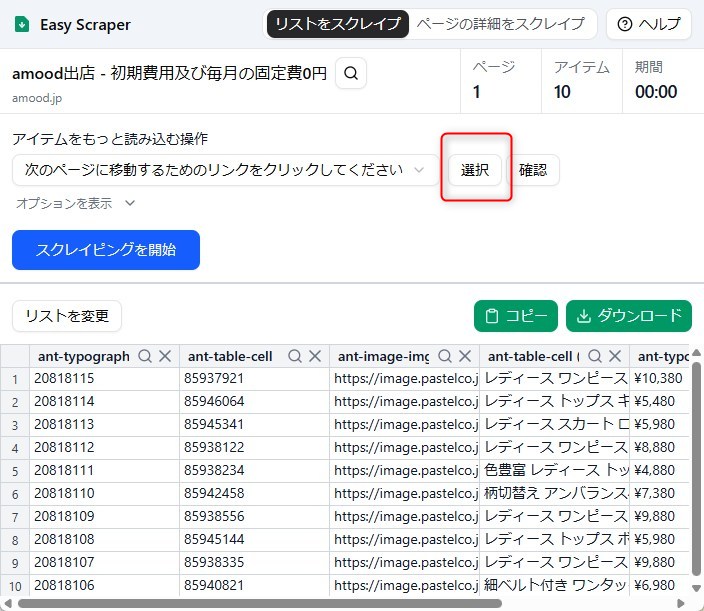Viewport: 704px width, 611px height.
Task: Expand オプションを表示 options
Action: pos(75,203)
